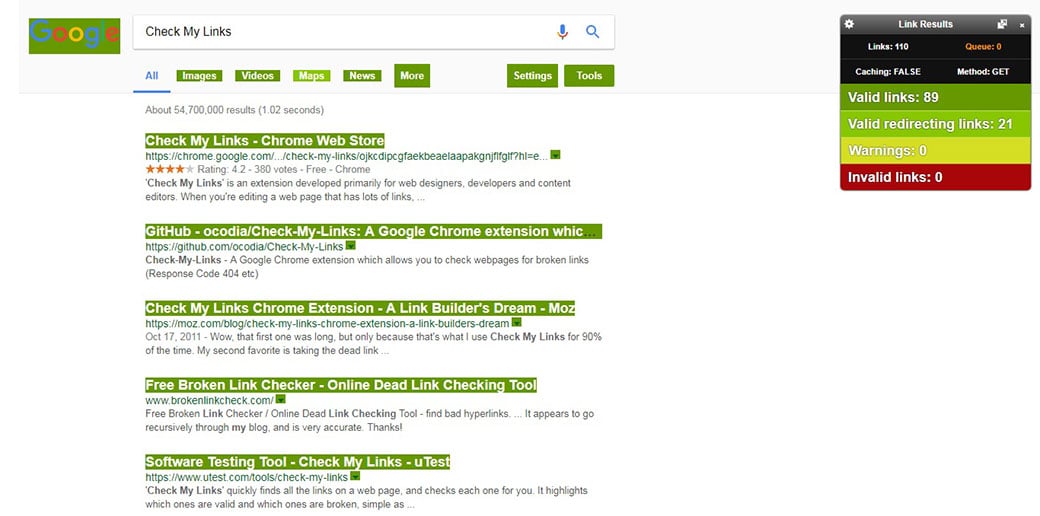Switch to the Videos search tab
Screen dimensions: 1040x516
(257, 76)
